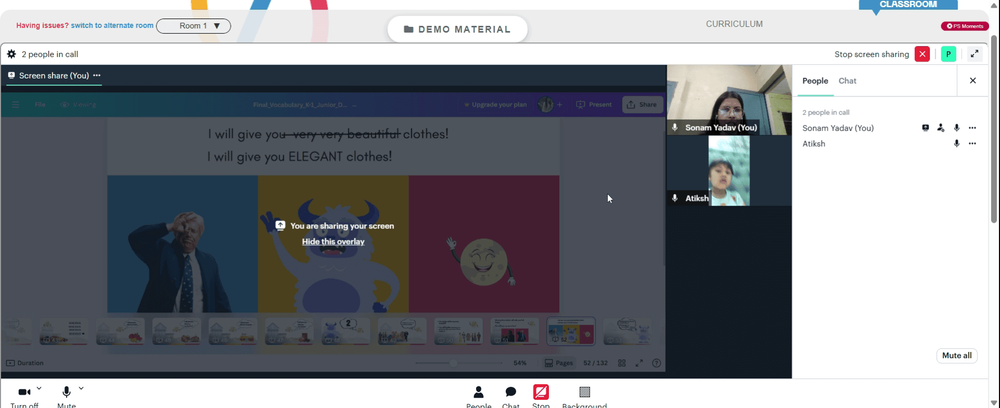Screen dimensions: 1000x408
Task: Open more options dots next to Atiksh
Action: (972, 143)
